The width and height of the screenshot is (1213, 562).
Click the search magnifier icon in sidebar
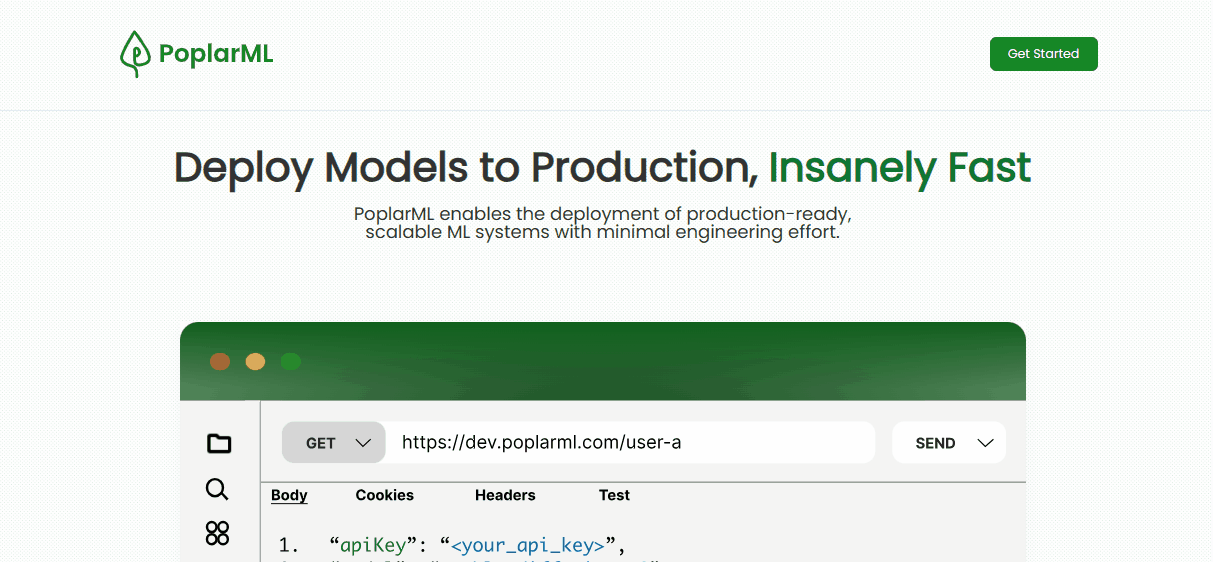(x=217, y=489)
